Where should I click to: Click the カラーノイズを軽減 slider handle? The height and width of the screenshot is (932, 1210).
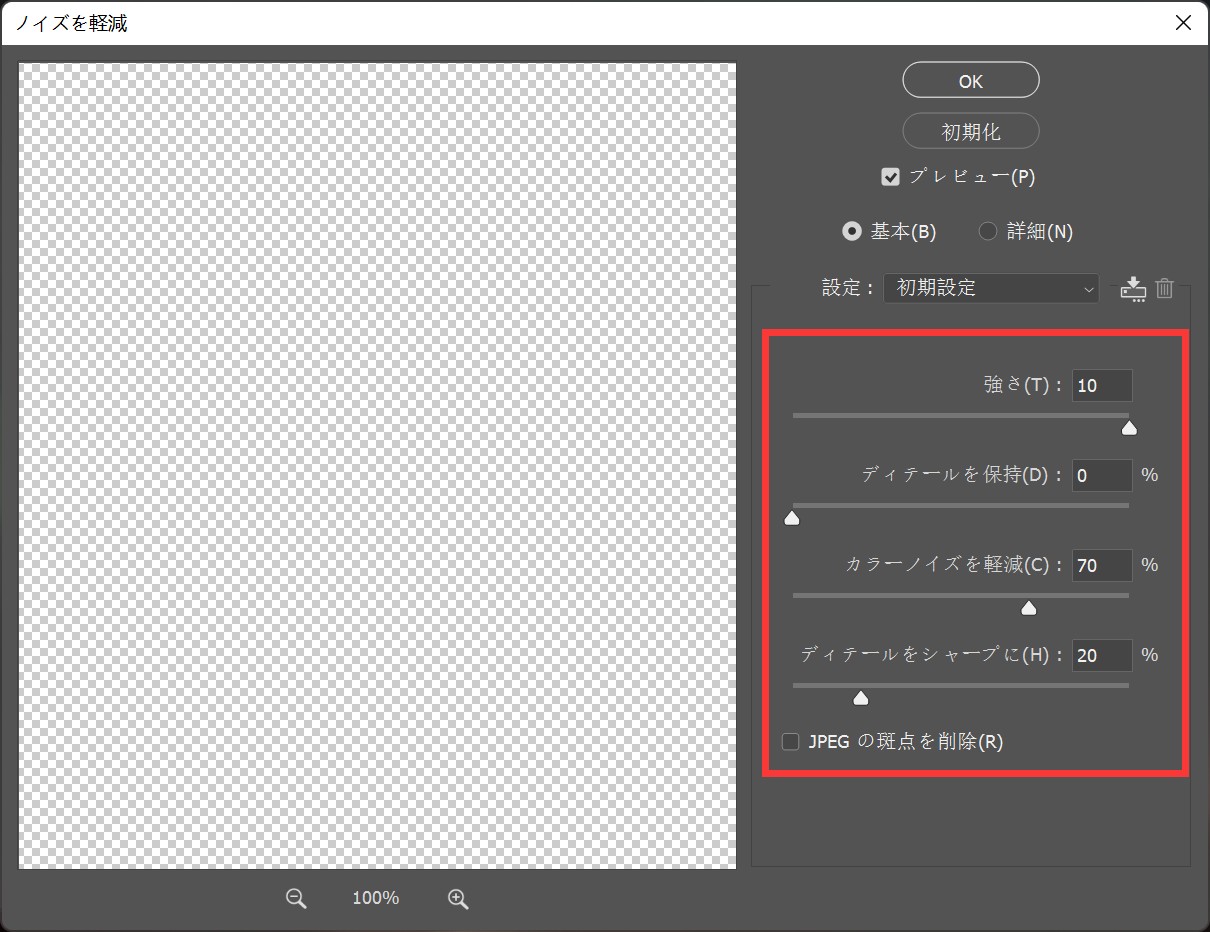(x=1028, y=607)
